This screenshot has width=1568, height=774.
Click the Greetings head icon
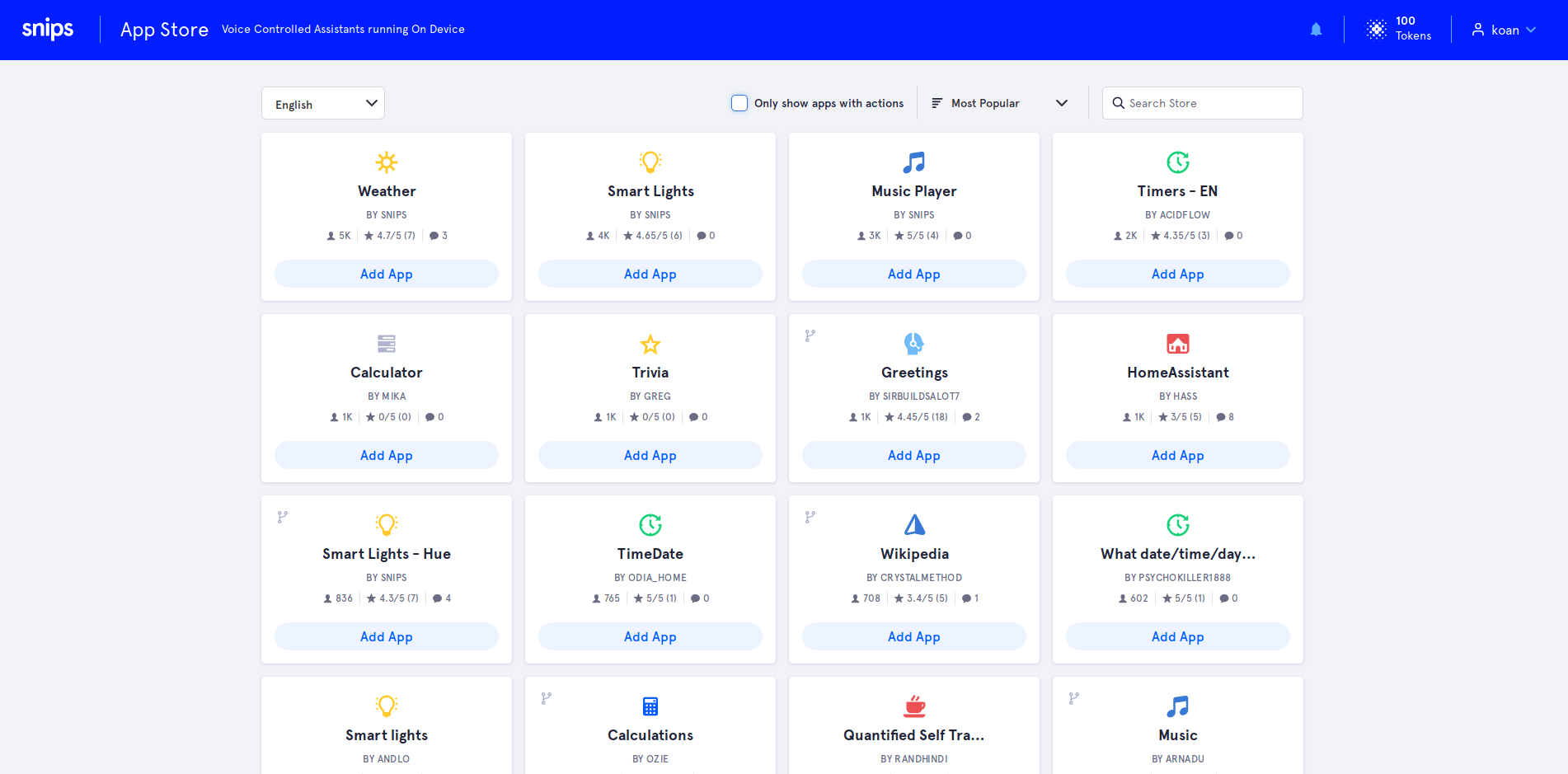click(x=914, y=343)
